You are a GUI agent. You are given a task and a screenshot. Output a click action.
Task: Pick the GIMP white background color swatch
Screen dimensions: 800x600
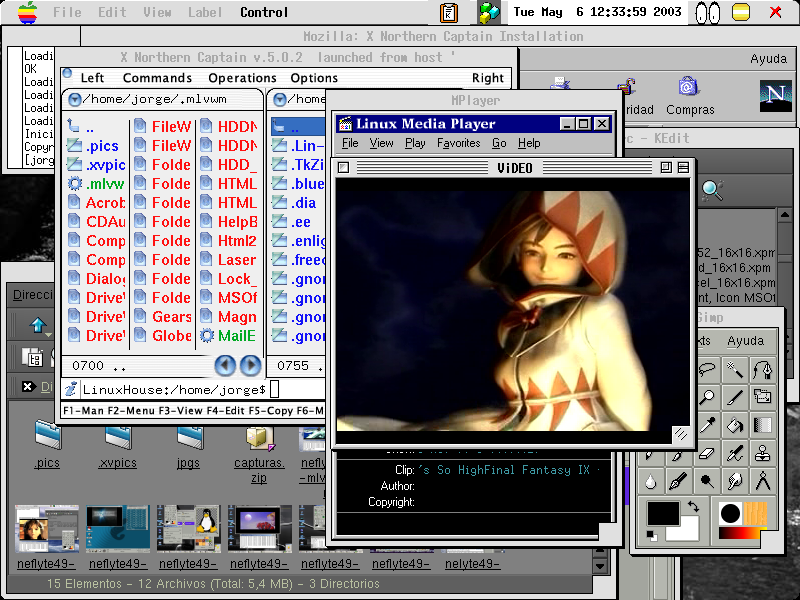pos(686,531)
